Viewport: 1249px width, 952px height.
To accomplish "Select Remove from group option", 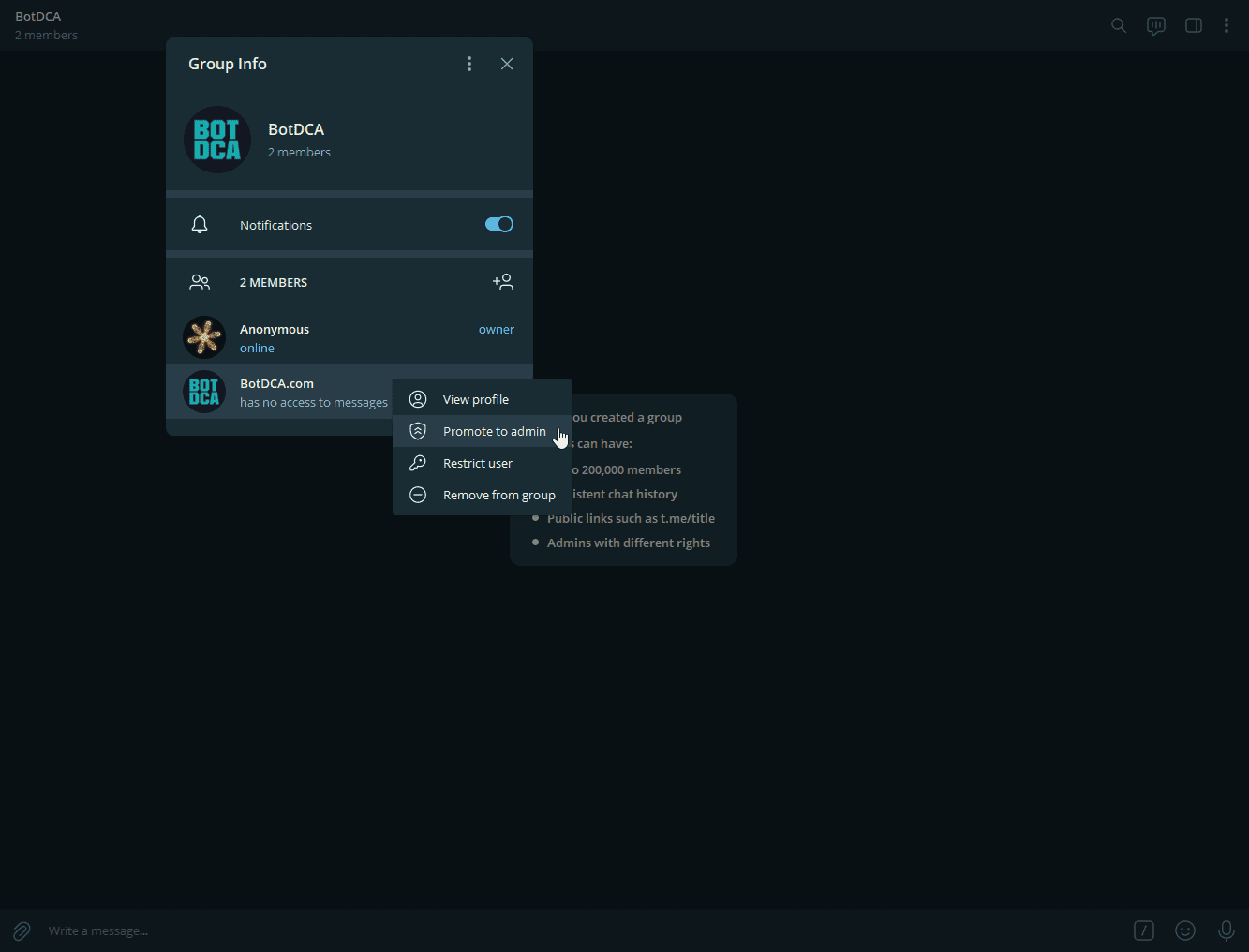I will tap(498, 495).
